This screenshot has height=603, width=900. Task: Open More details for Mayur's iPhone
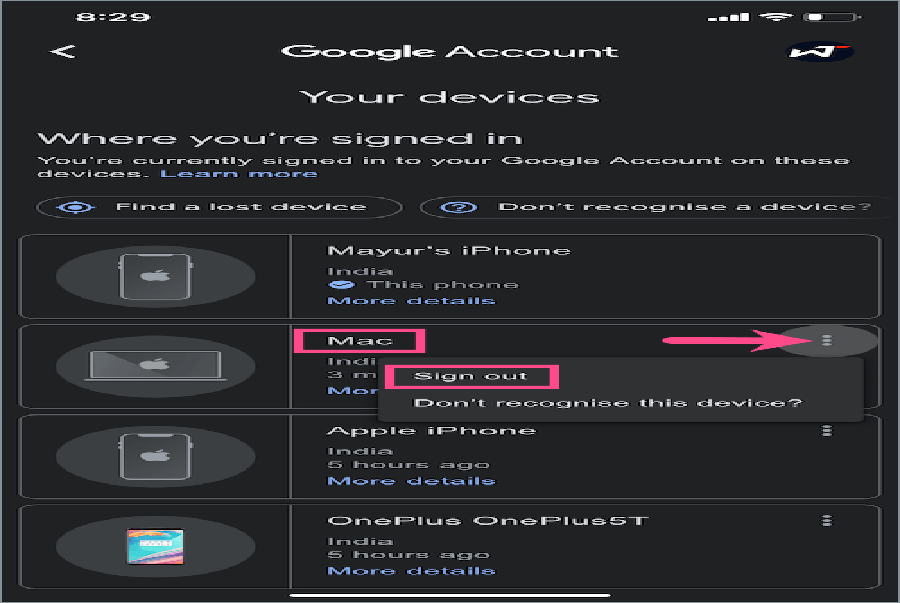pos(411,301)
